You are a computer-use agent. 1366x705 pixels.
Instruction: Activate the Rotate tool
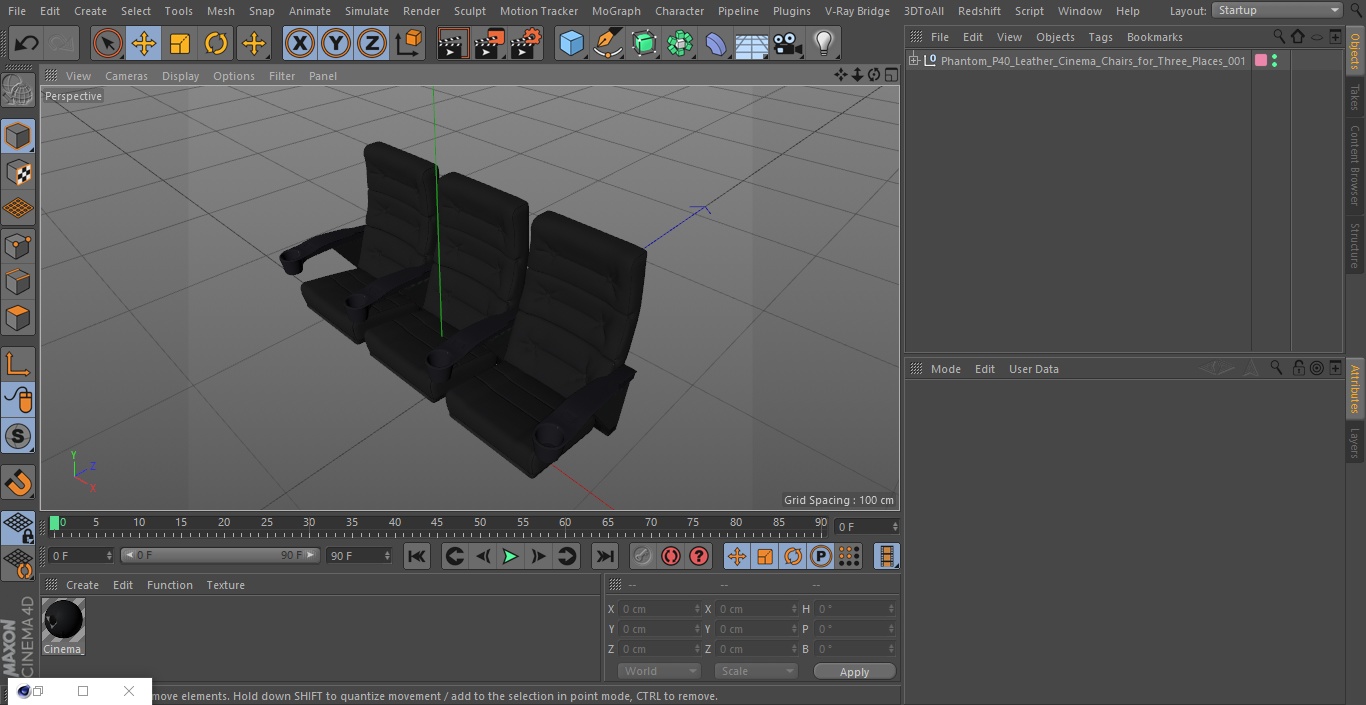tap(216, 43)
